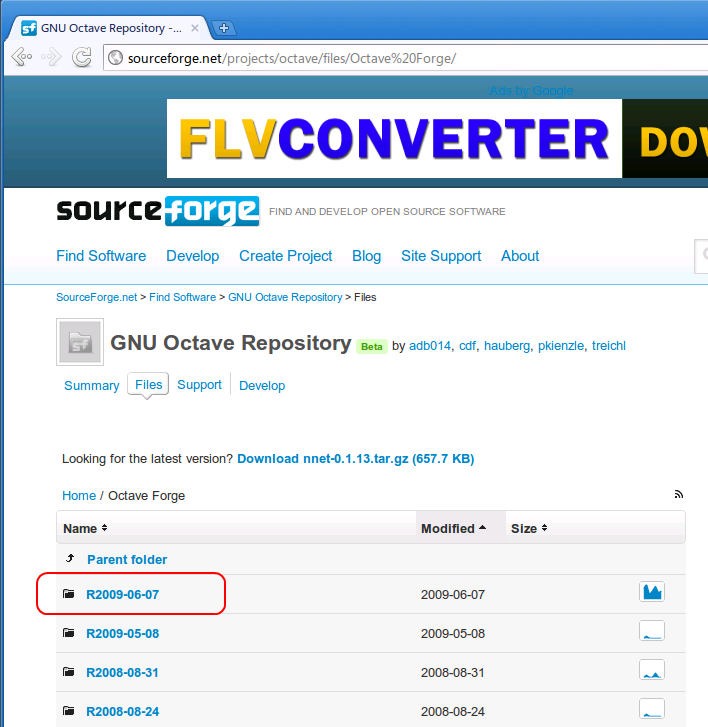Open the R2009-05-08 folder
The width and height of the screenshot is (708, 727).
(122, 633)
